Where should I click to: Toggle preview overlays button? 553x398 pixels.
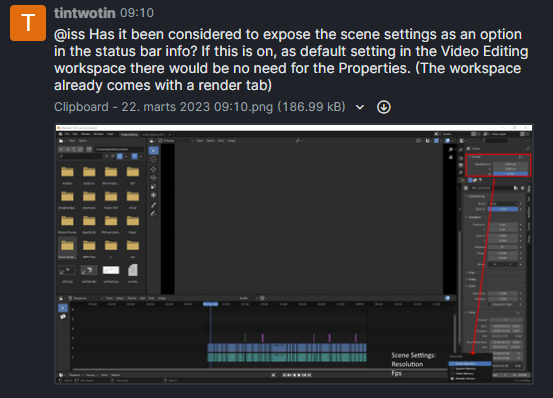(x=447, y=141)
